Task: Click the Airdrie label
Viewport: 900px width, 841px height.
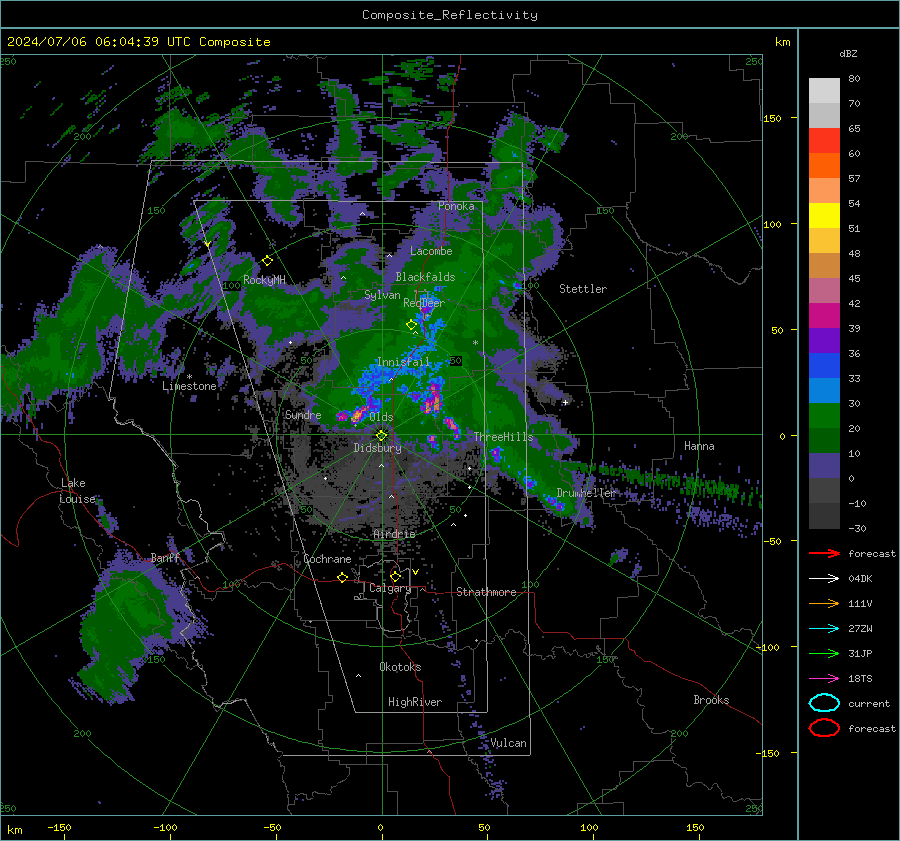Action: click(x=394, y=534)
